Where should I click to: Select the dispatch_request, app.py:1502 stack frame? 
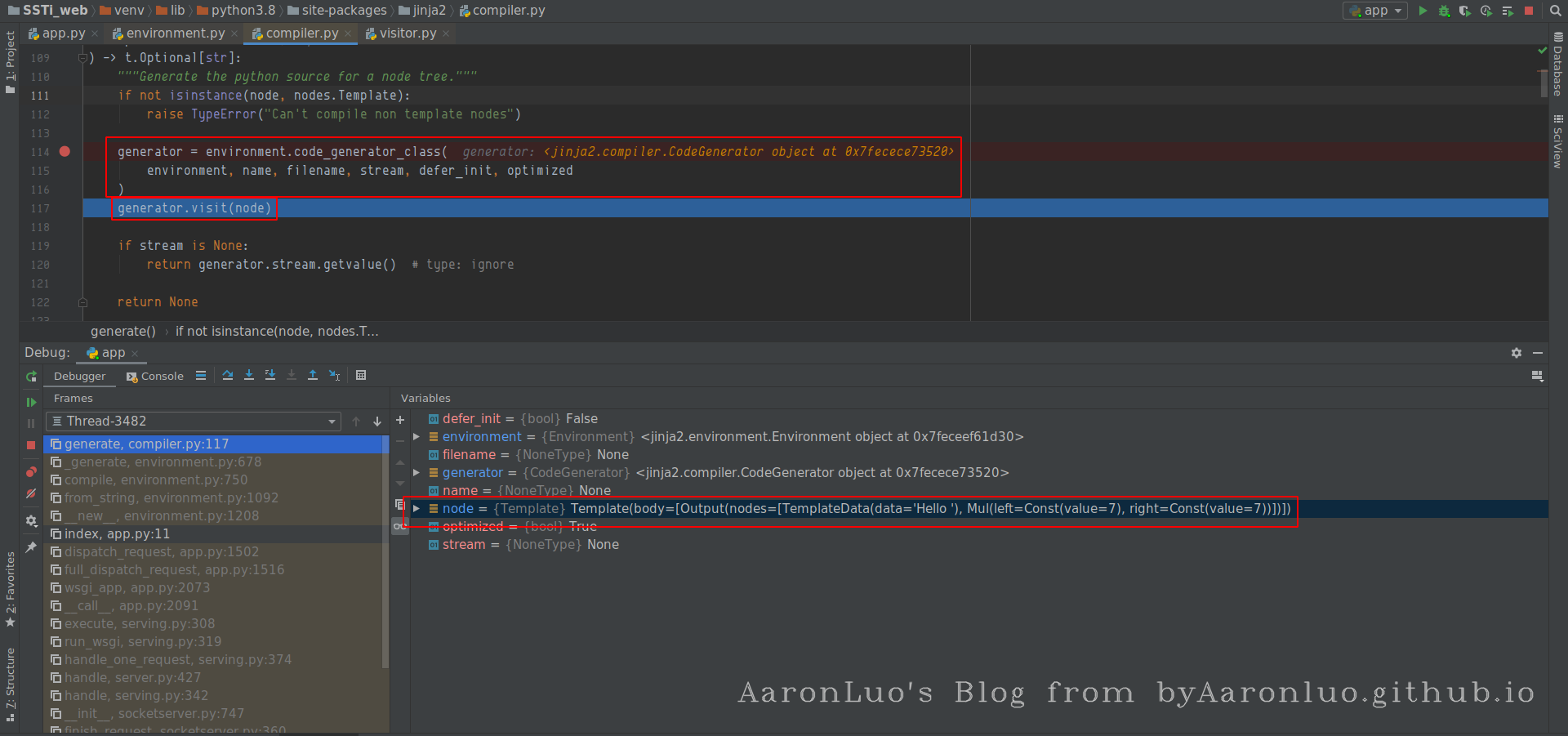coord(212,552)
